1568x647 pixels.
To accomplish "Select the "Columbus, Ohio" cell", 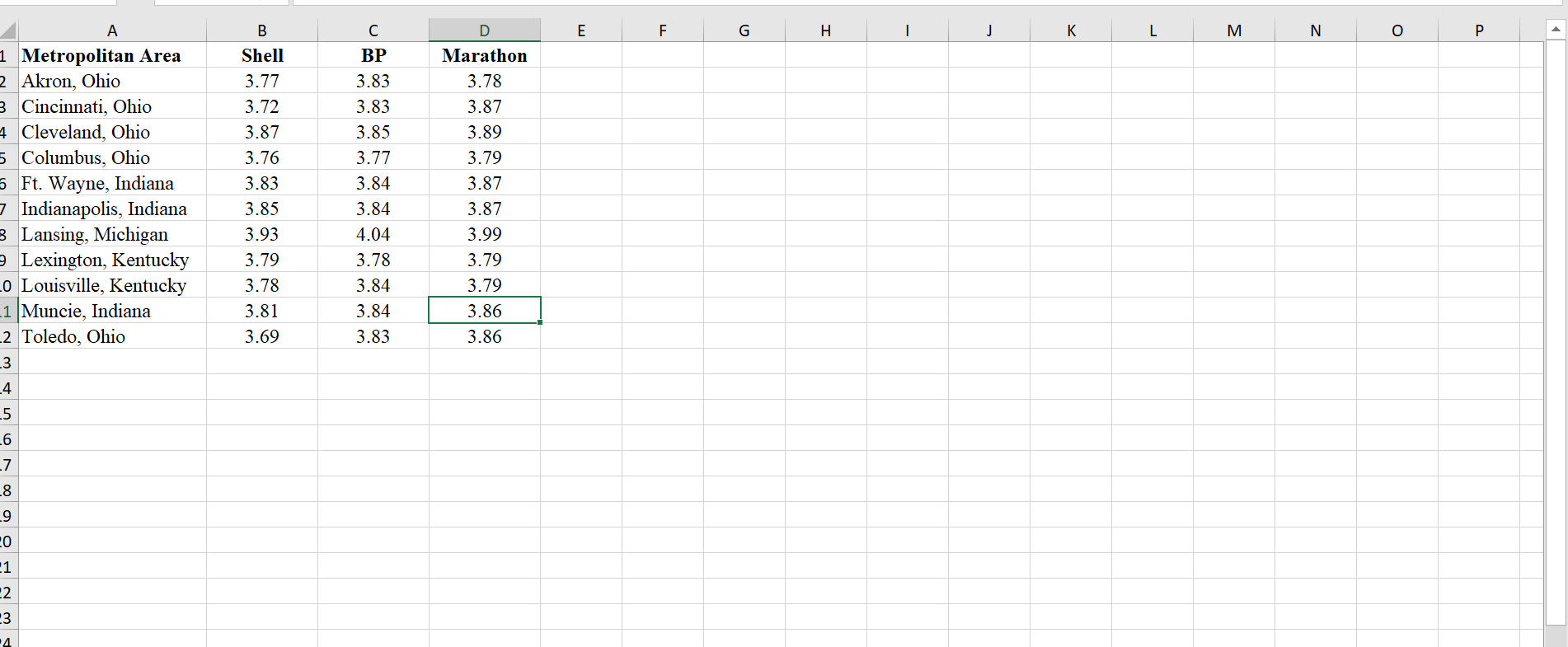I will [112, 157].
